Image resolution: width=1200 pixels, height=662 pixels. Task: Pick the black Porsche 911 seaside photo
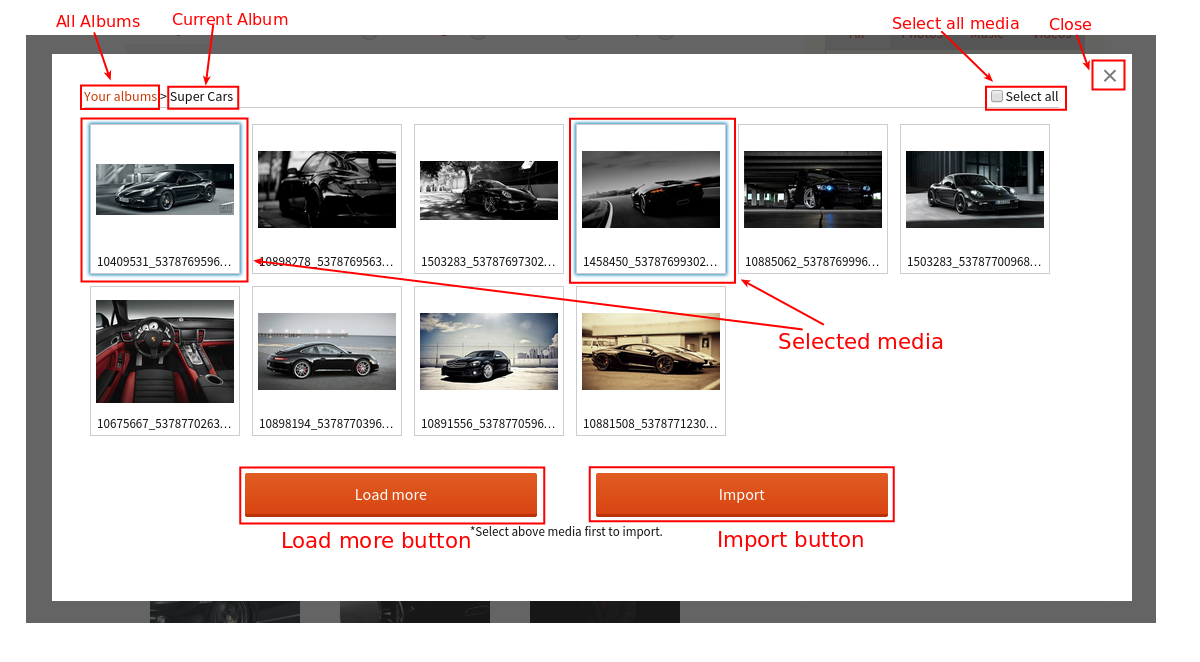[x=327, y=351]
